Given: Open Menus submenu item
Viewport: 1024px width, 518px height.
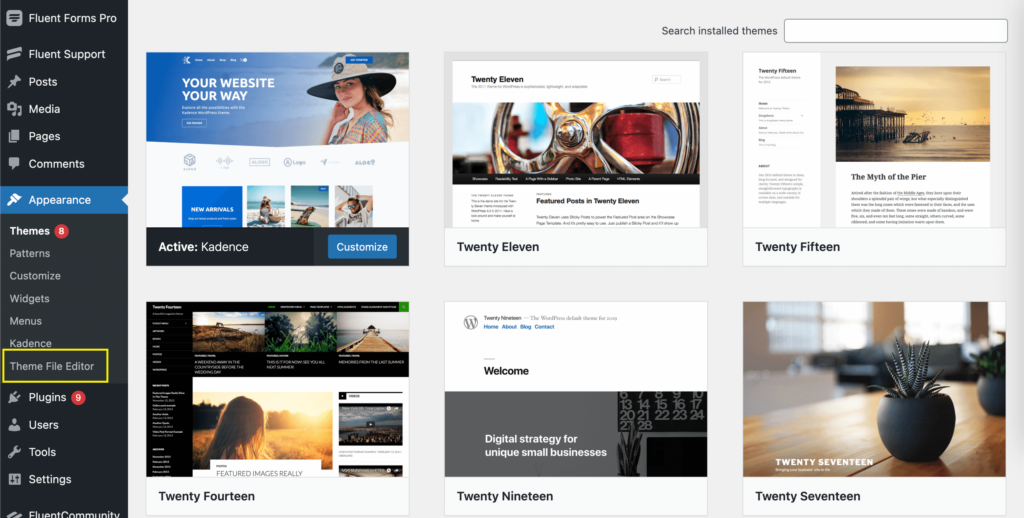Looking at the screenshot, I should click(25, 321).
